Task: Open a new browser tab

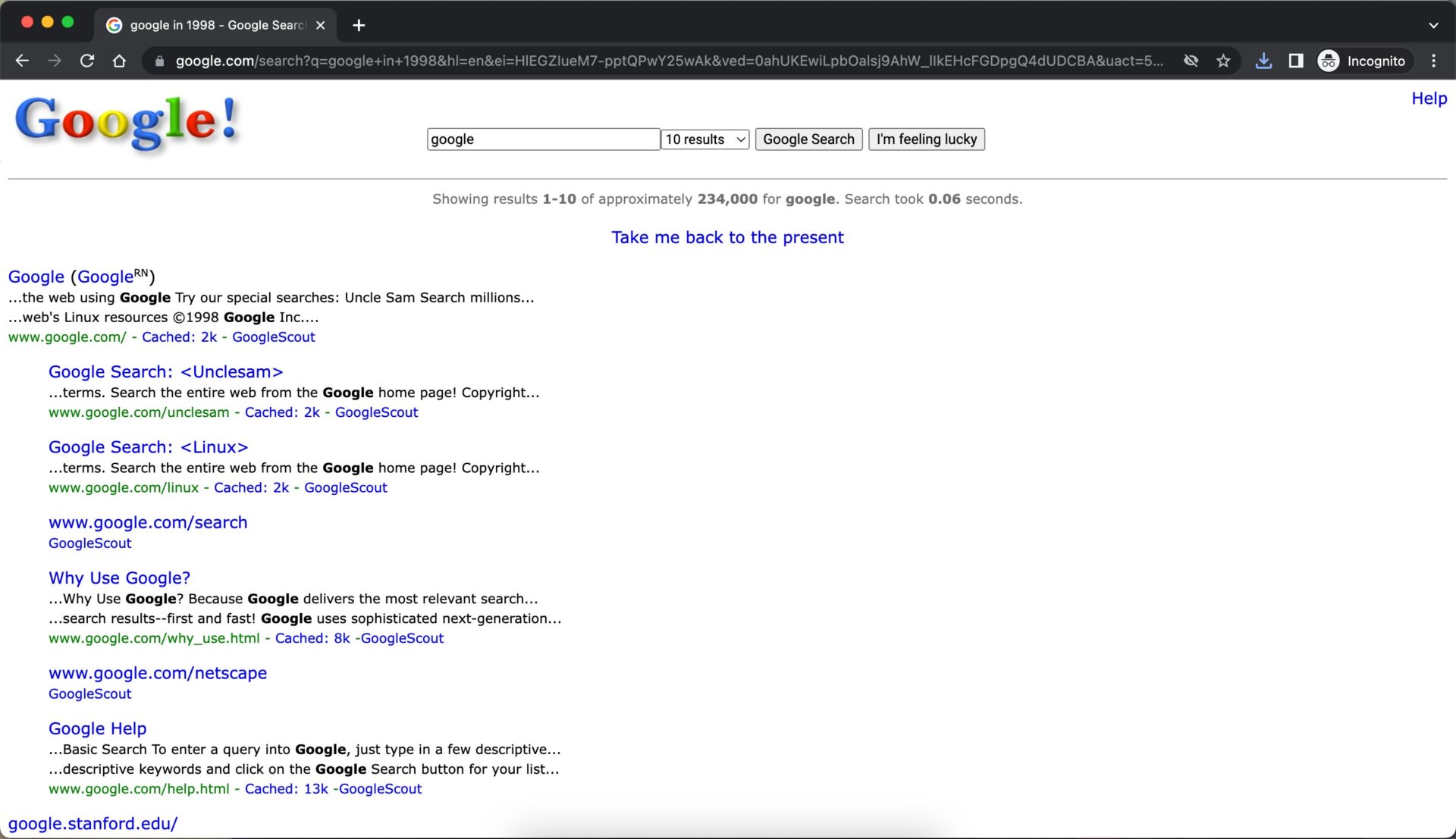Action: 358,25
